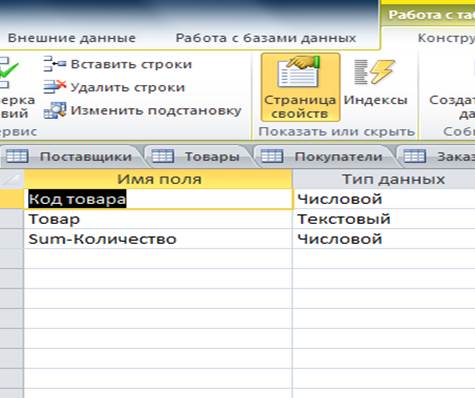This screenshot has height=398, width=475.
Task: Click the Имя поля column header
Action: click(158, 179)
